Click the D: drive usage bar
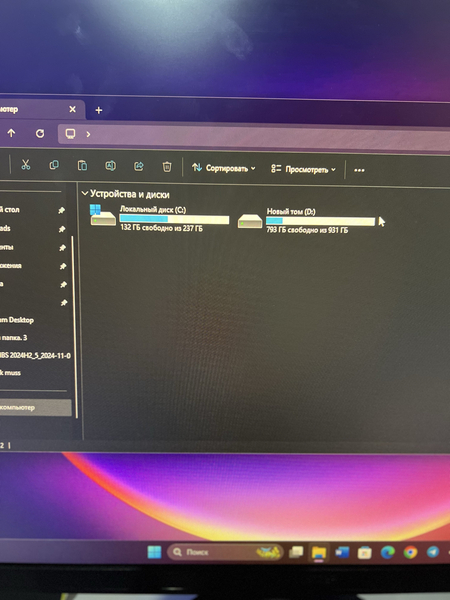 coord(320,221)
